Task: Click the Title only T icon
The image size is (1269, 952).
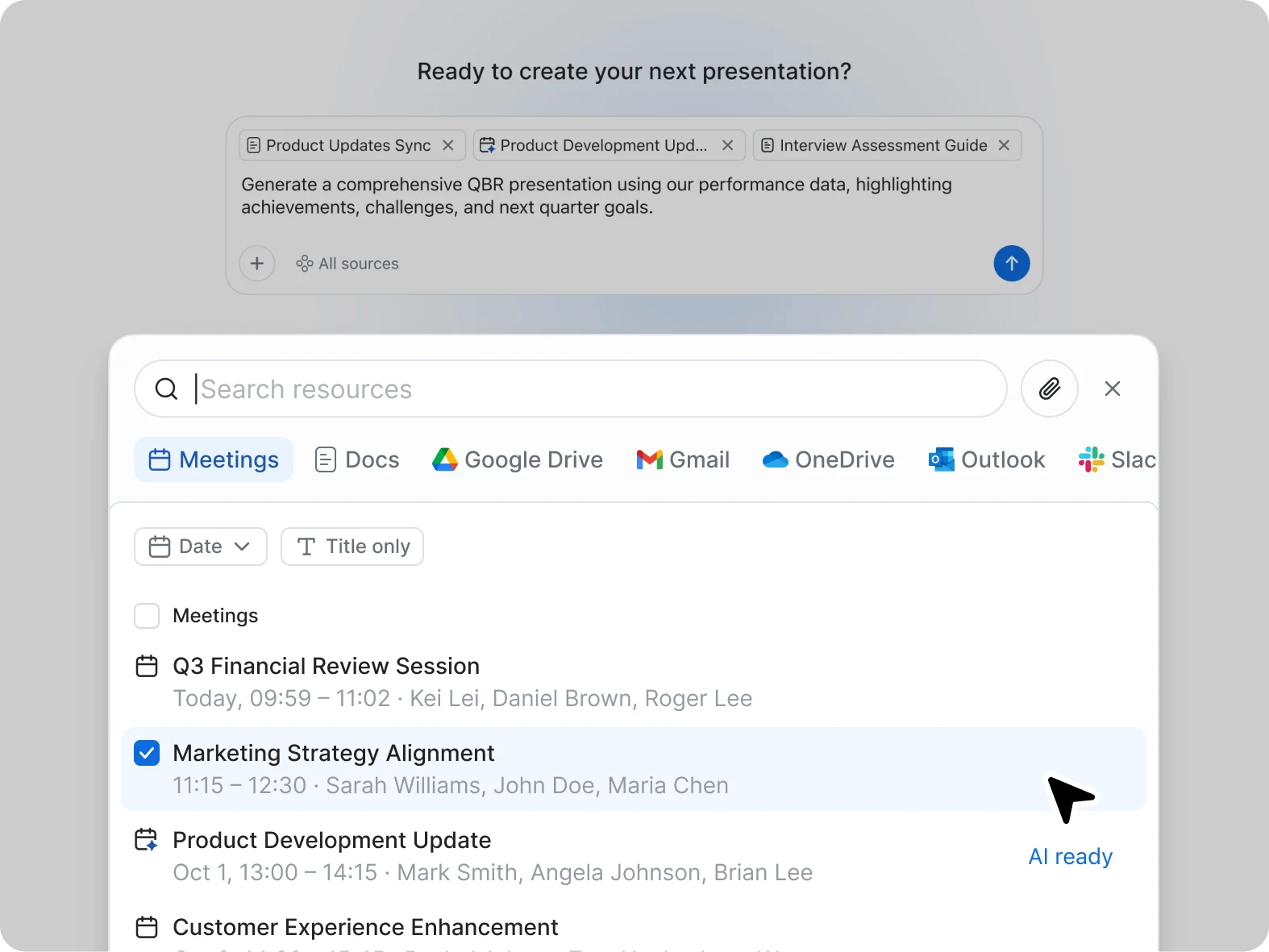Action: pyautogui.click(x=306, y=547)
